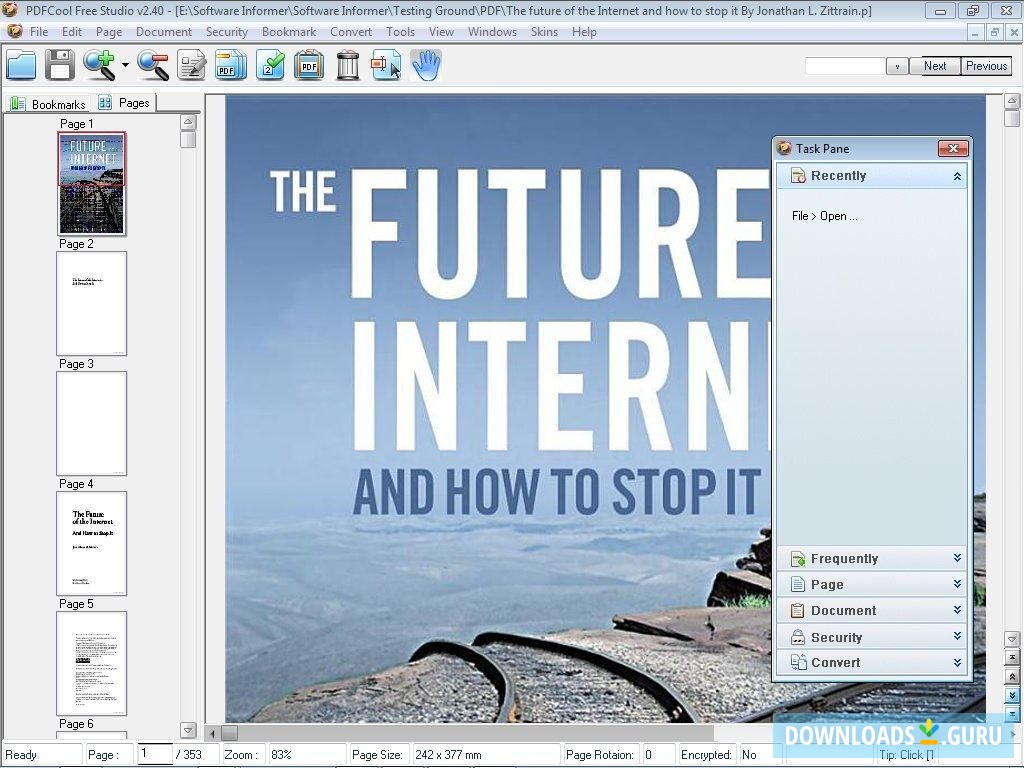Click document view scroll up arrow
Image resolution: width=1024 pixels, height=768 pixels.
[1012, 101]
